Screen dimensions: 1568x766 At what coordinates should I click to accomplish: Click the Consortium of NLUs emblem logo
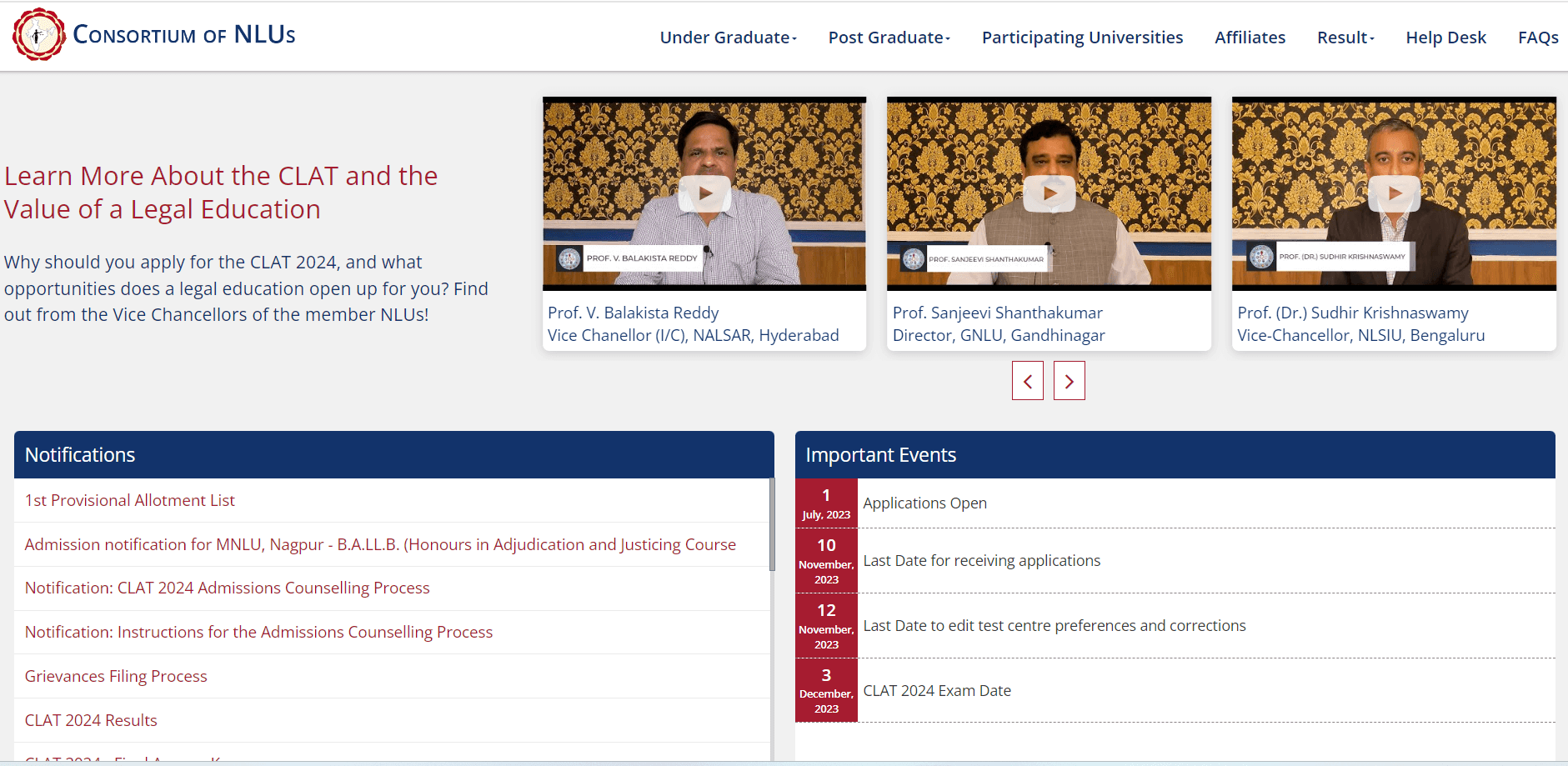pos(38,34)
